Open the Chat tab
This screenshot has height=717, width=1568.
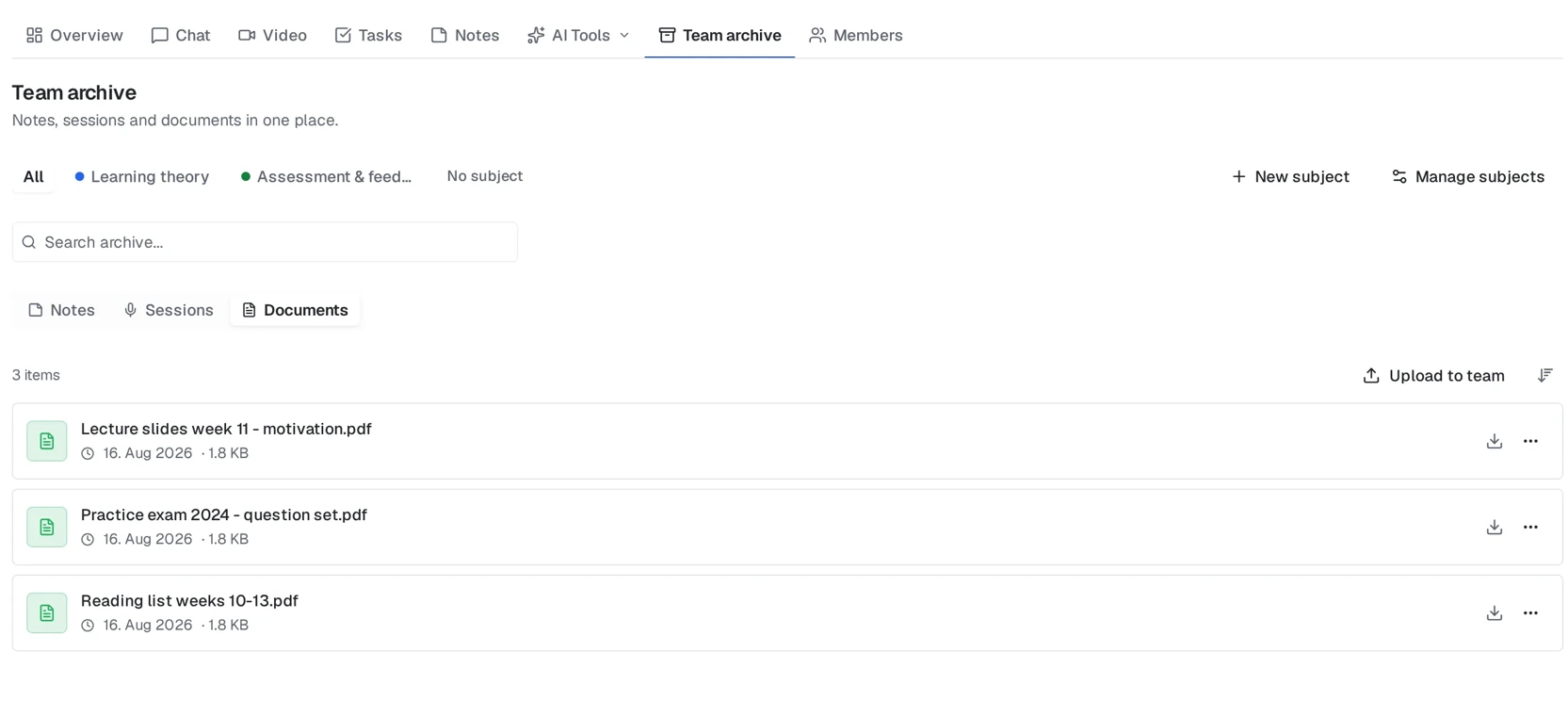pyautogui.click(x=181, y=35)
